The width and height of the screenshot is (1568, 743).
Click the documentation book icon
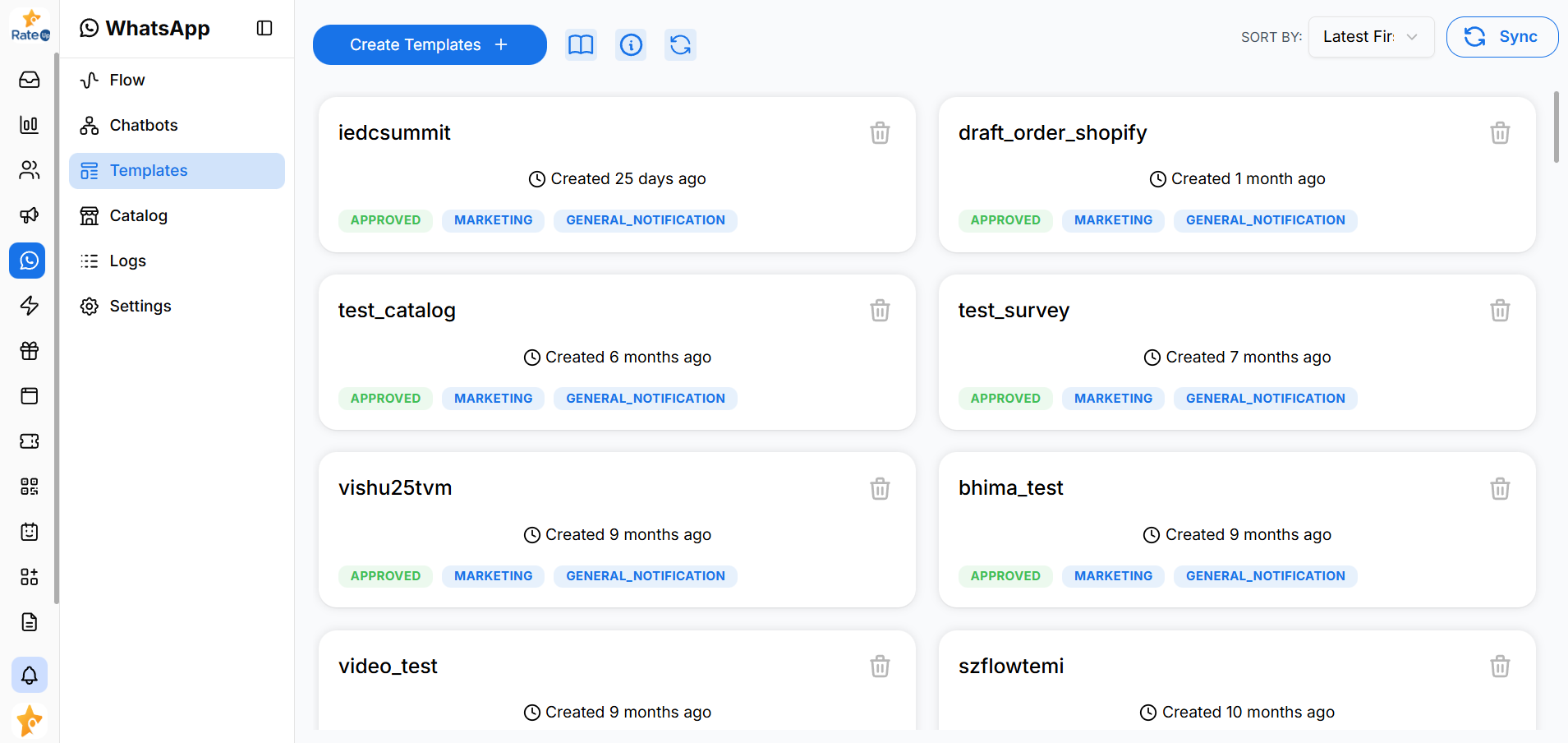(581, 45)
